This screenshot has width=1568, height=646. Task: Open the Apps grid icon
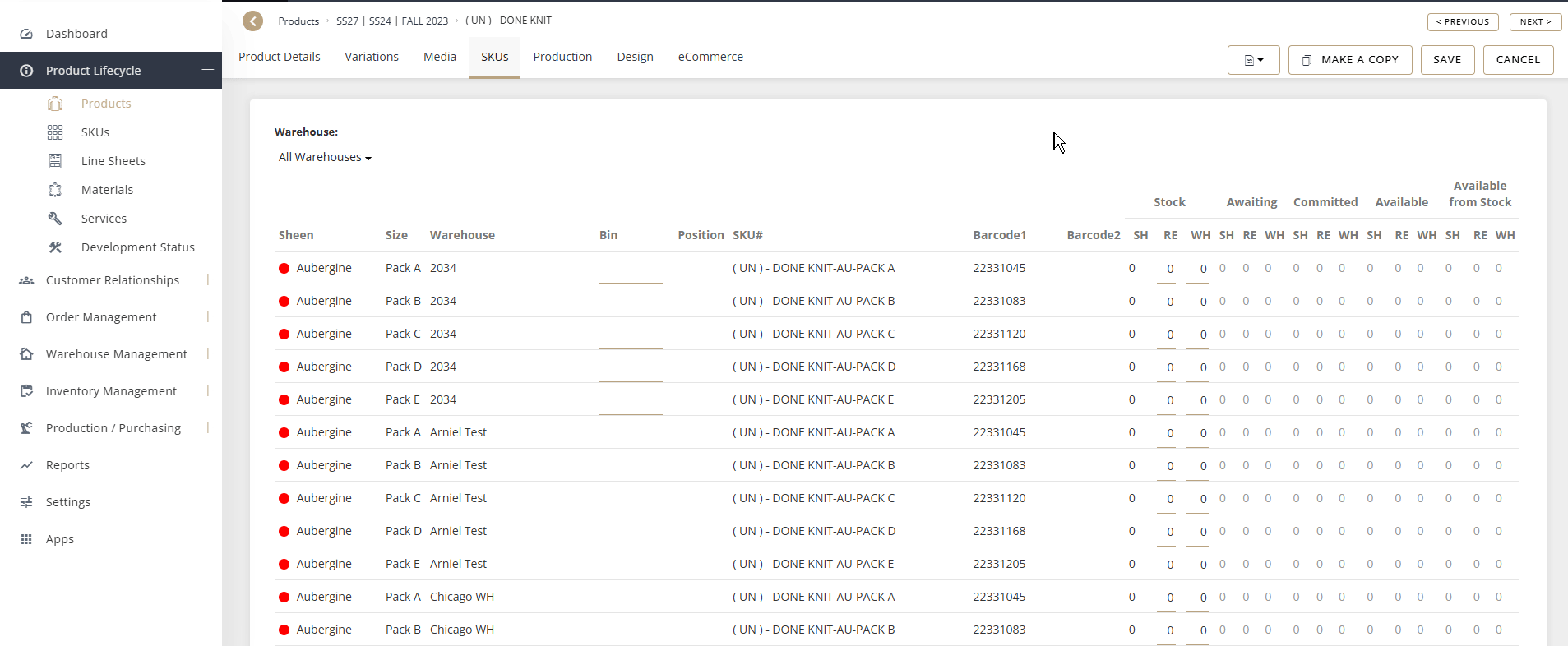26,539
